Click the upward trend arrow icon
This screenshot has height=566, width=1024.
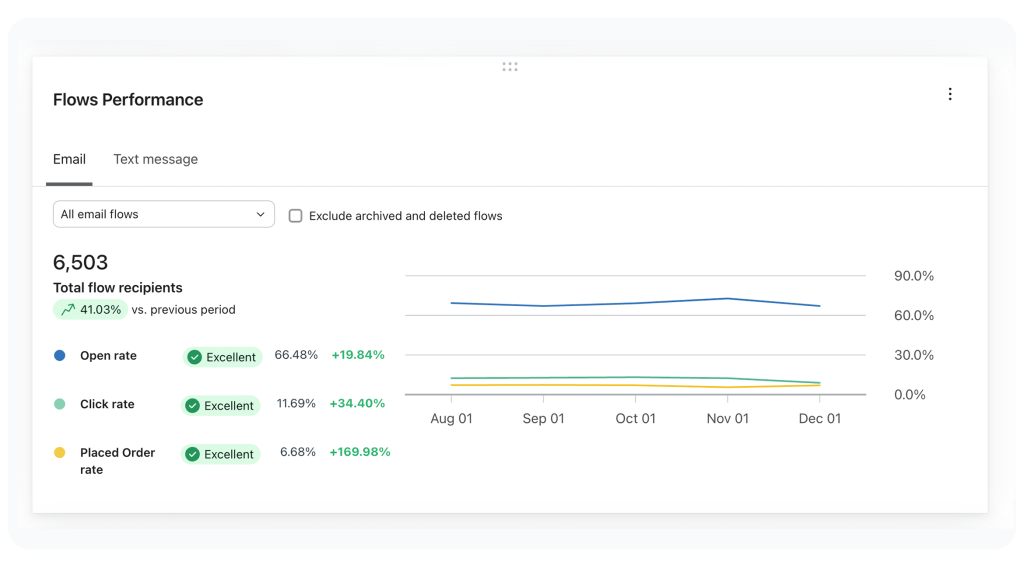[x=68, y=309]
